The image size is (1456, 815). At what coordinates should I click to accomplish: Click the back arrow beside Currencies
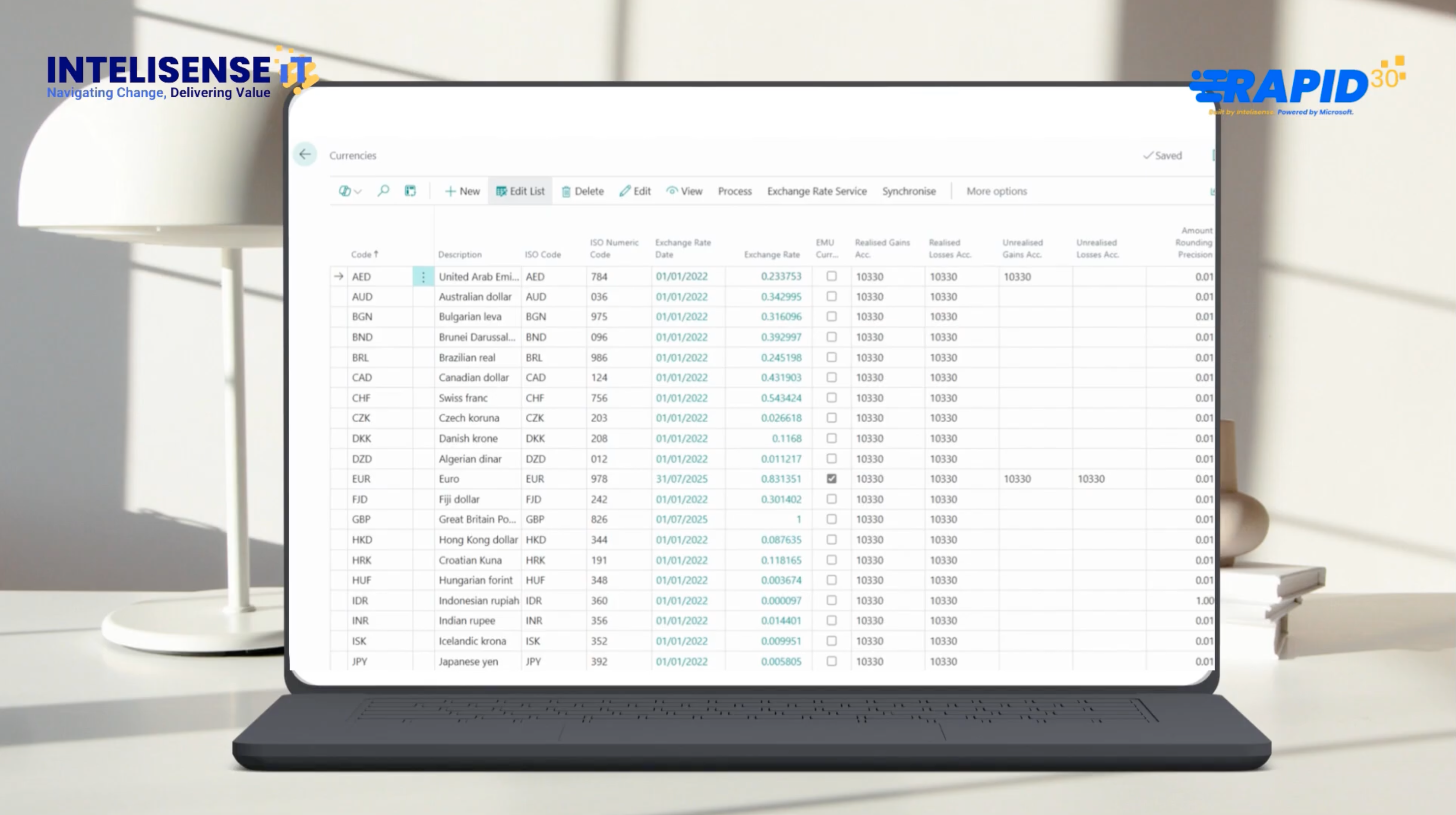(x=305, y=154)
